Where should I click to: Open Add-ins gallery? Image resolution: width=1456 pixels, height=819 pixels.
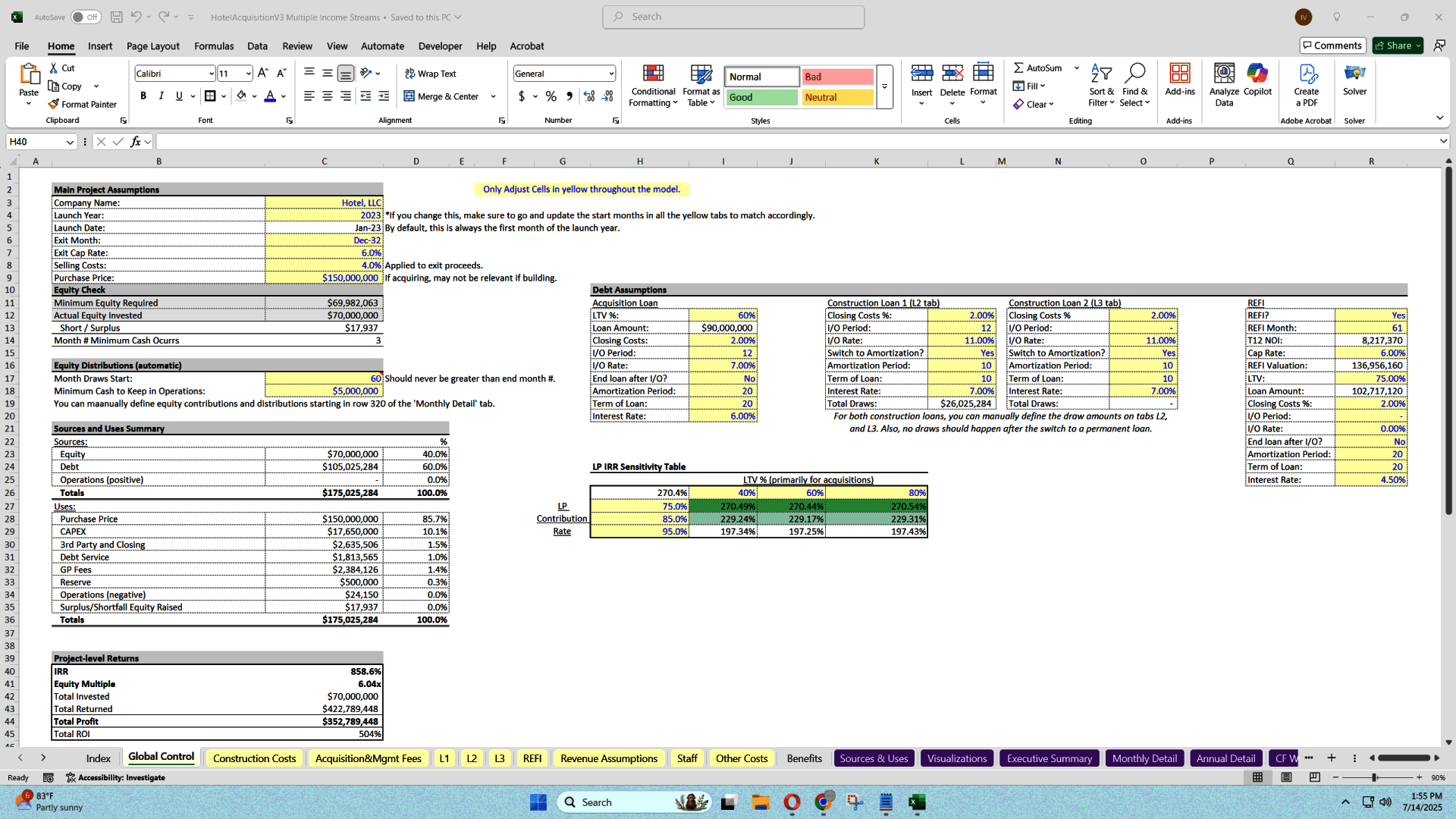click(x=1179, y=80)
